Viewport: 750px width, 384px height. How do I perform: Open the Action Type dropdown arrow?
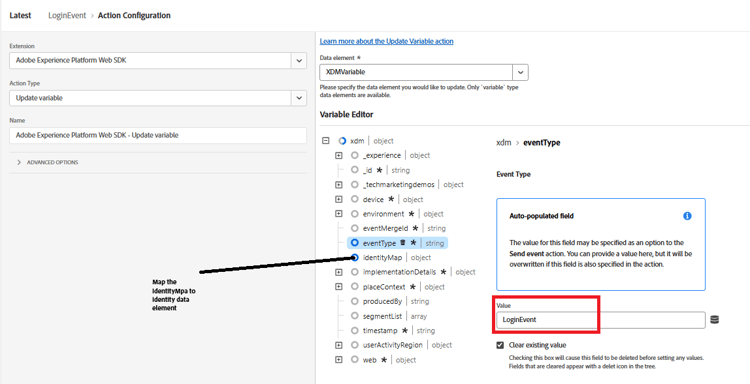coord(299,98)
